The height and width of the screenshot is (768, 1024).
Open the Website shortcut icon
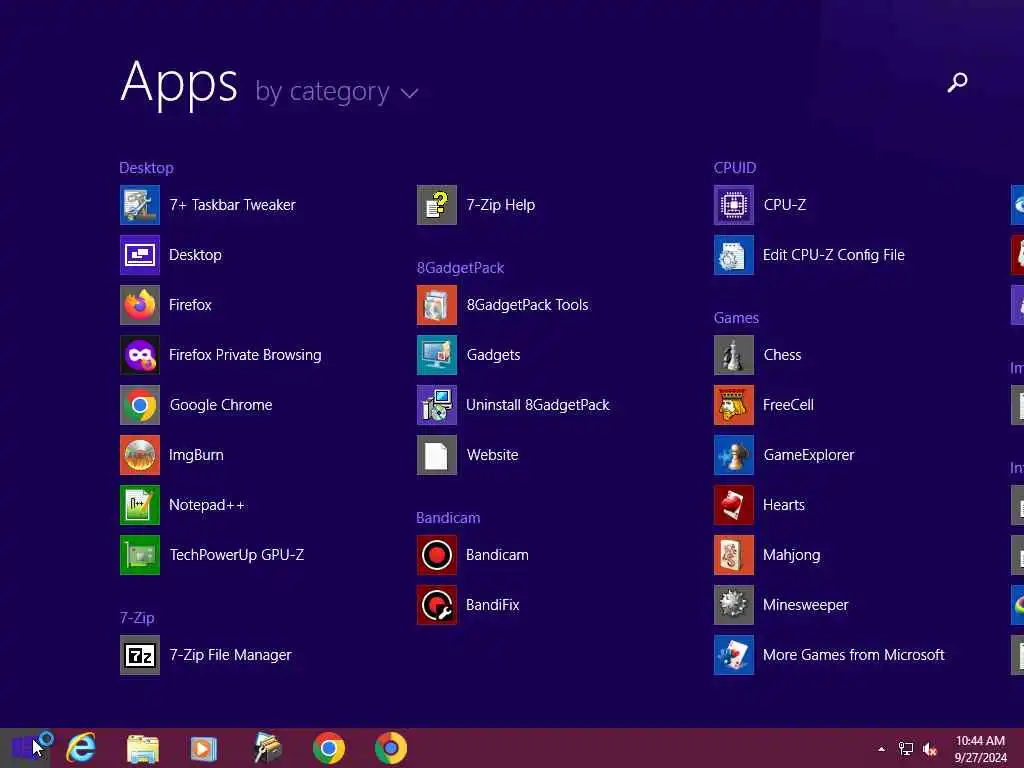437,455
